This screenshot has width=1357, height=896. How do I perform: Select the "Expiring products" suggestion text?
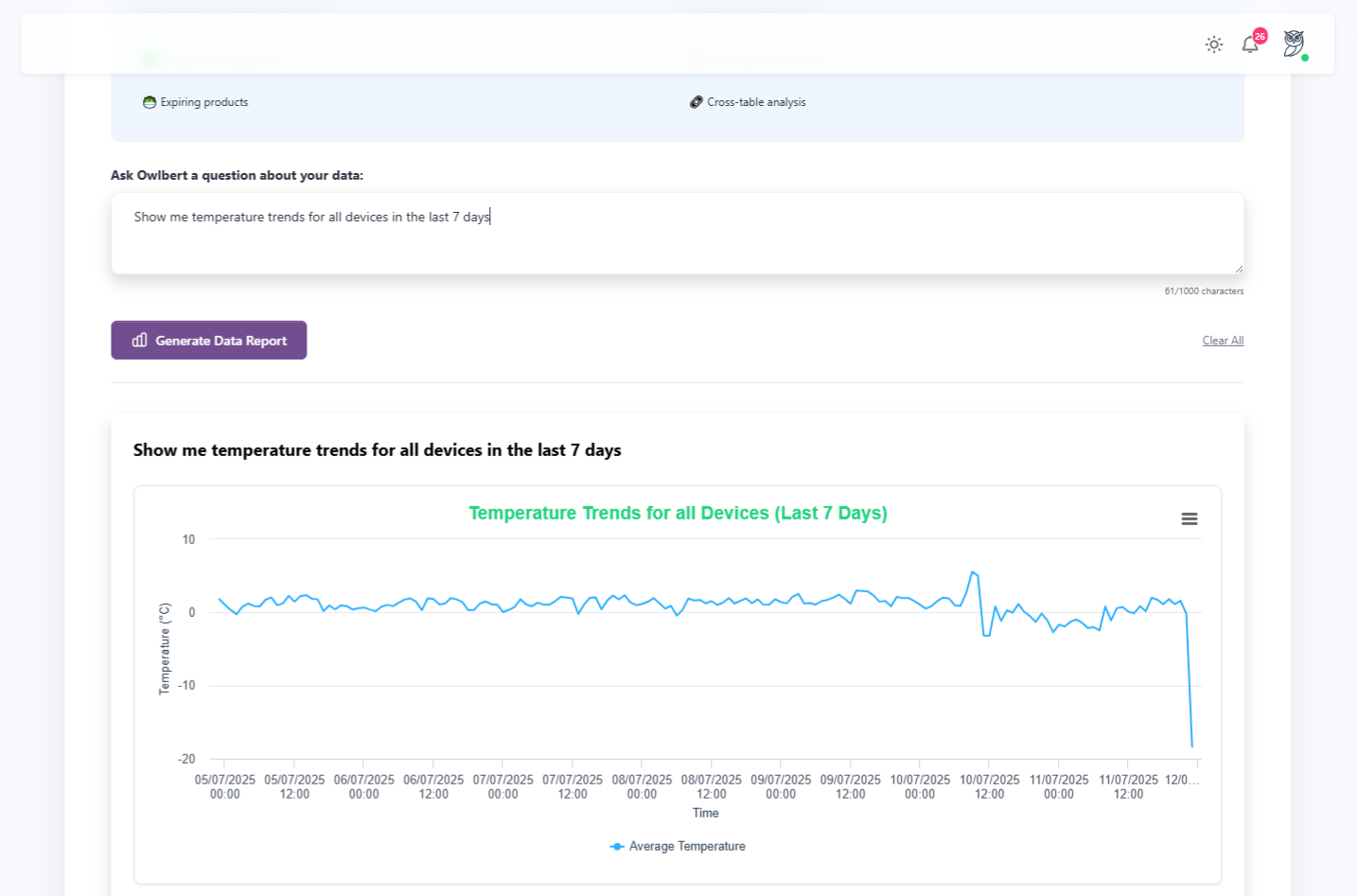click(x=204, y=102)
